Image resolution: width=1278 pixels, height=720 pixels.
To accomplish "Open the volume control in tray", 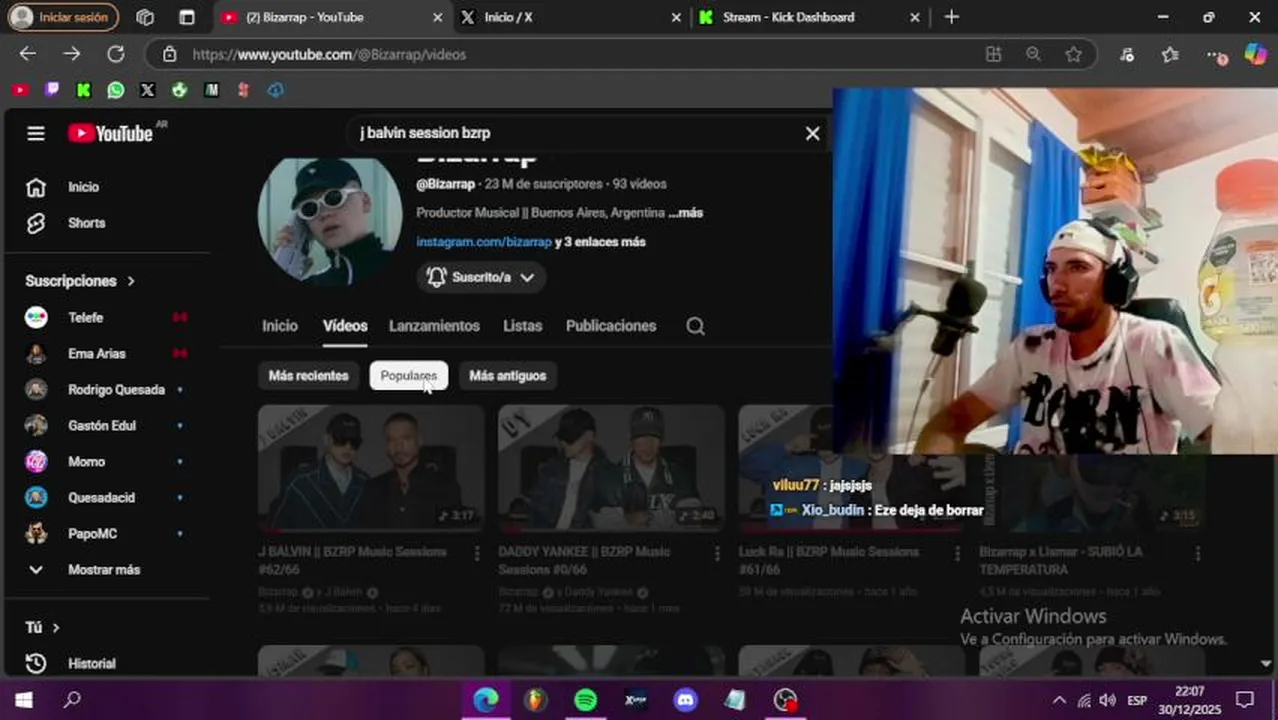I will 1107,700.
